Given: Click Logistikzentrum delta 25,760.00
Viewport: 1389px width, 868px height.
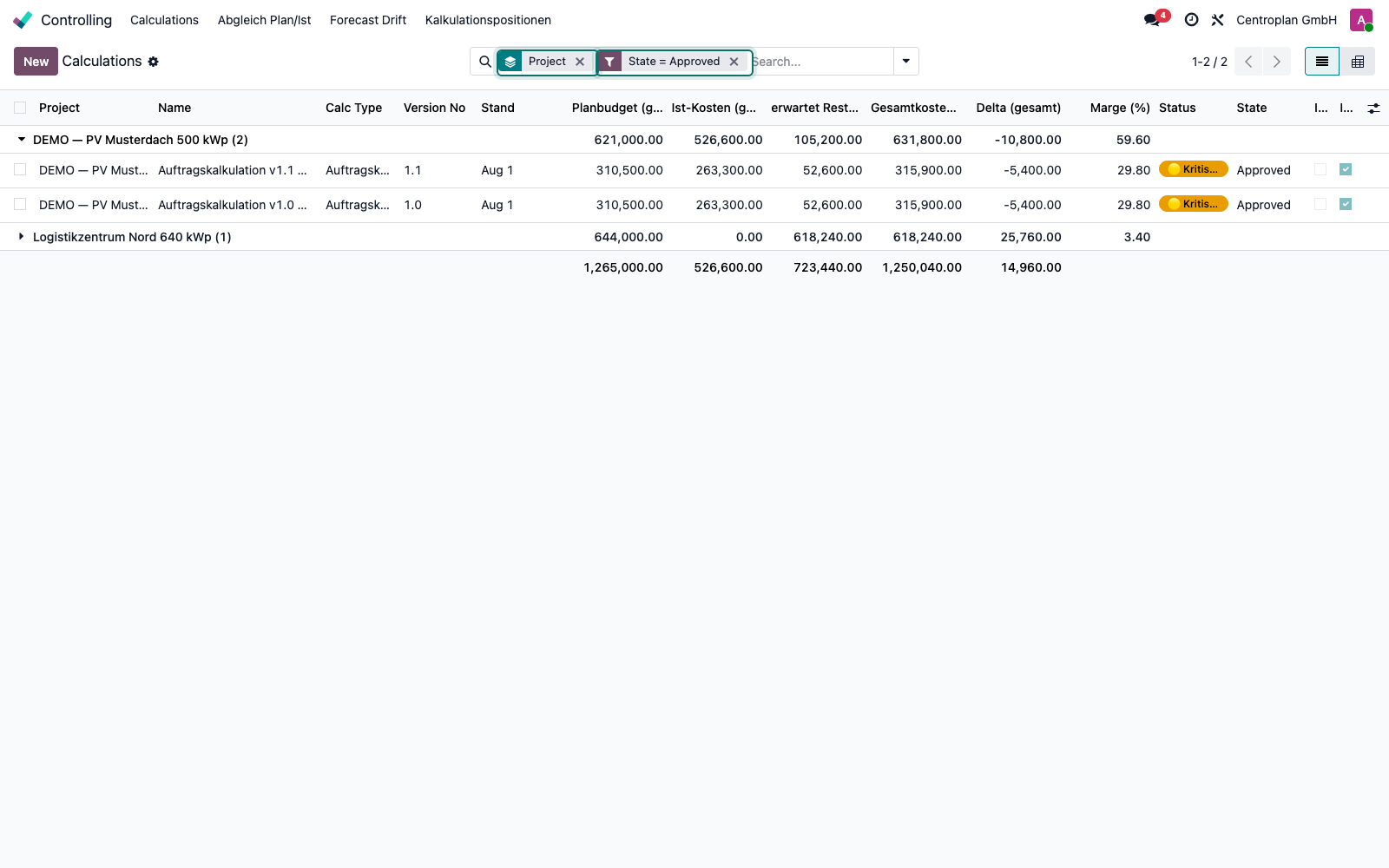Looking at the screenshot, I should [1030, 237].
